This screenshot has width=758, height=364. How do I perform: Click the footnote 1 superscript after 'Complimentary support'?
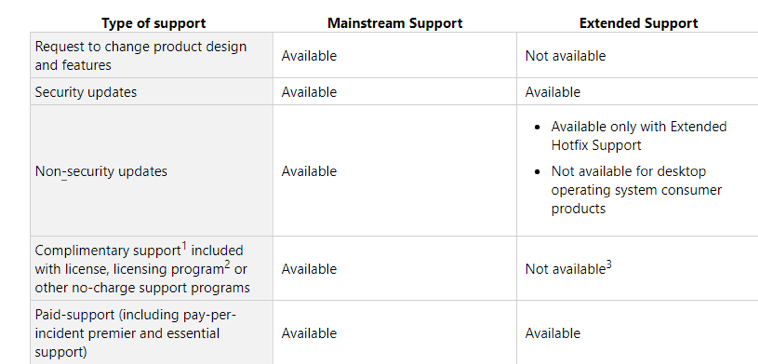[x=184, y=247]
